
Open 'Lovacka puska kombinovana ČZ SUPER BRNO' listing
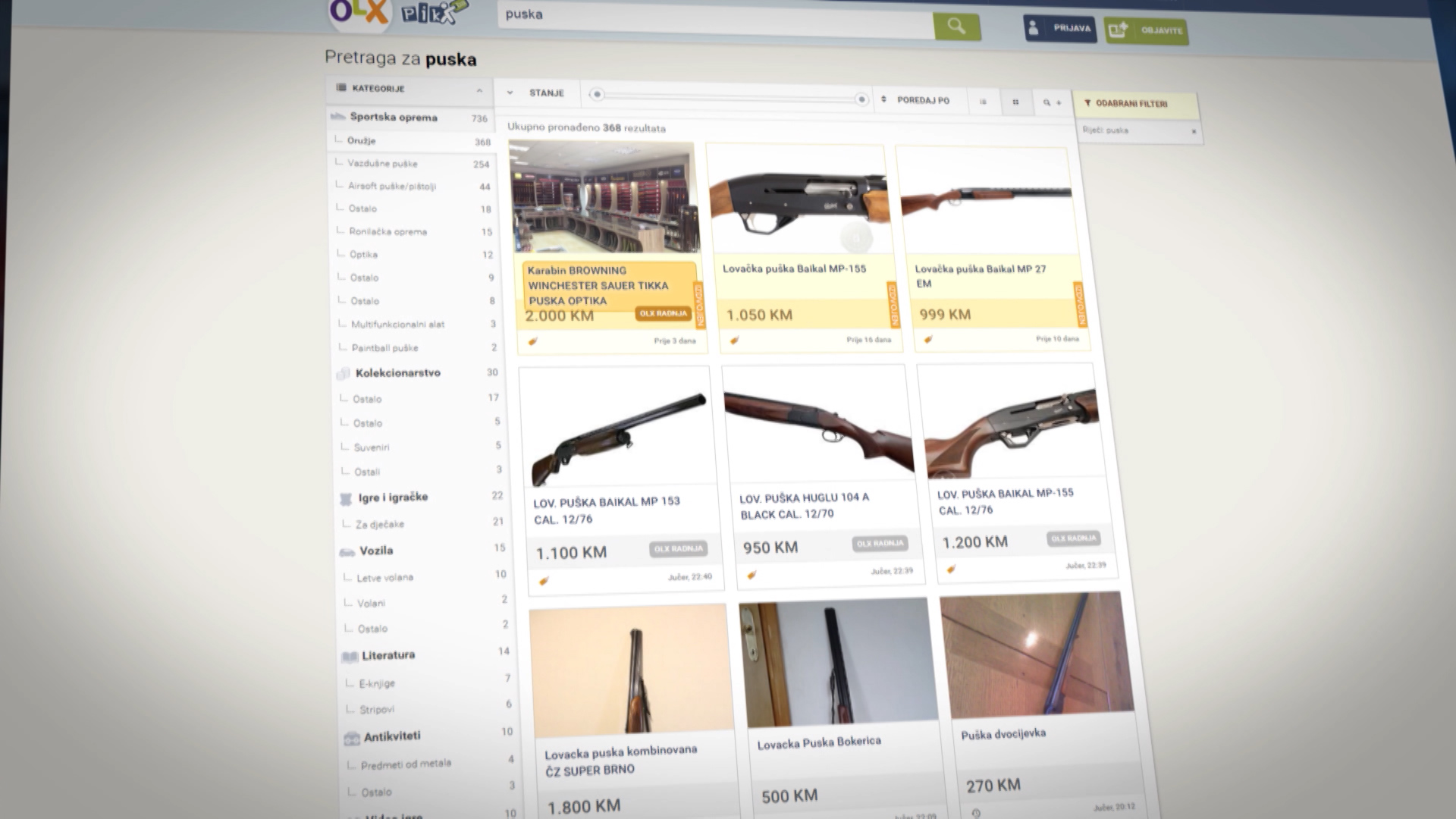(621, 761)
